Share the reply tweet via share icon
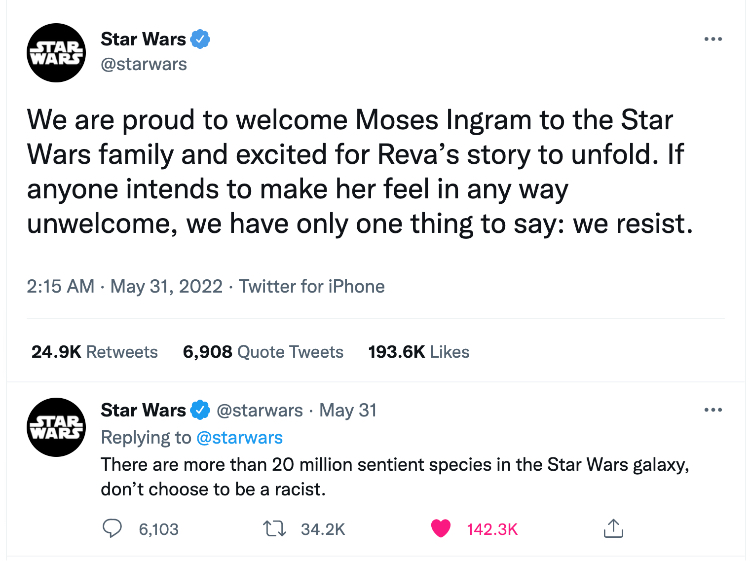The image size is (750, 562). pos(614,527)
